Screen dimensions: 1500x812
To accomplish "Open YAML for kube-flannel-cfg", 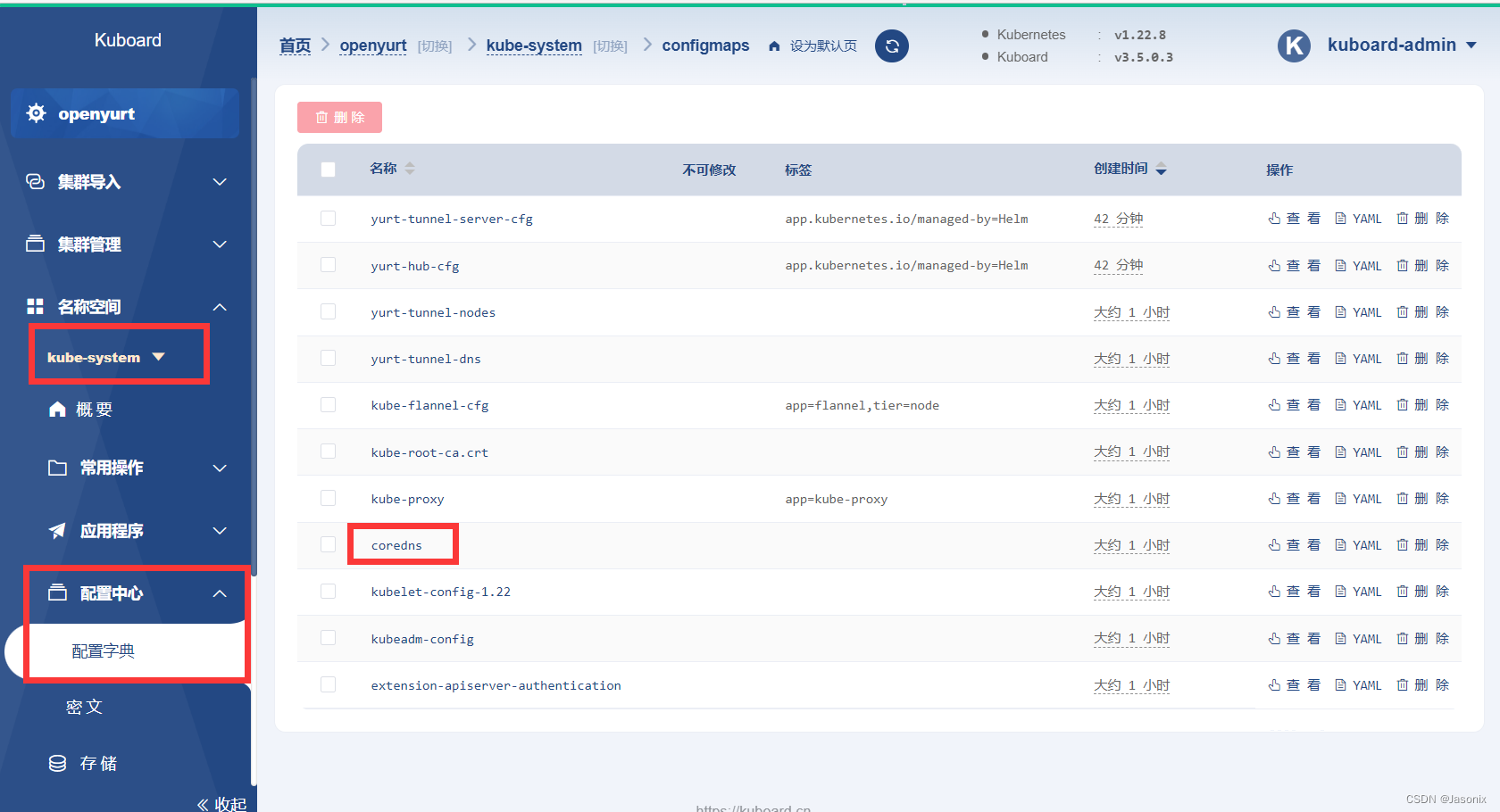I will tap(1358, 405).
